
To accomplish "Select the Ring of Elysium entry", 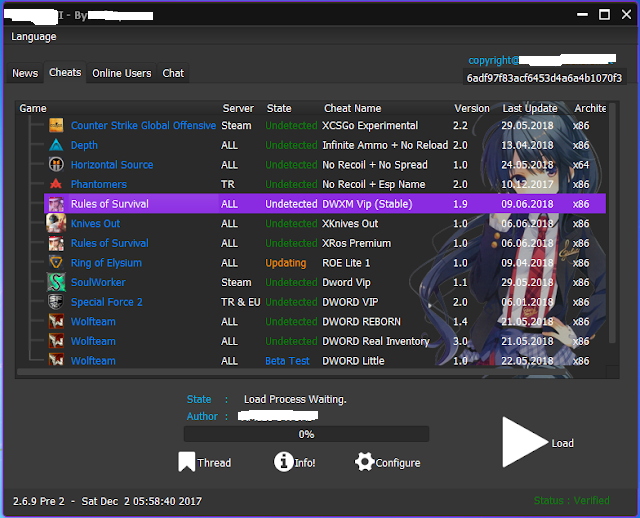I will (x=106, y=262).
